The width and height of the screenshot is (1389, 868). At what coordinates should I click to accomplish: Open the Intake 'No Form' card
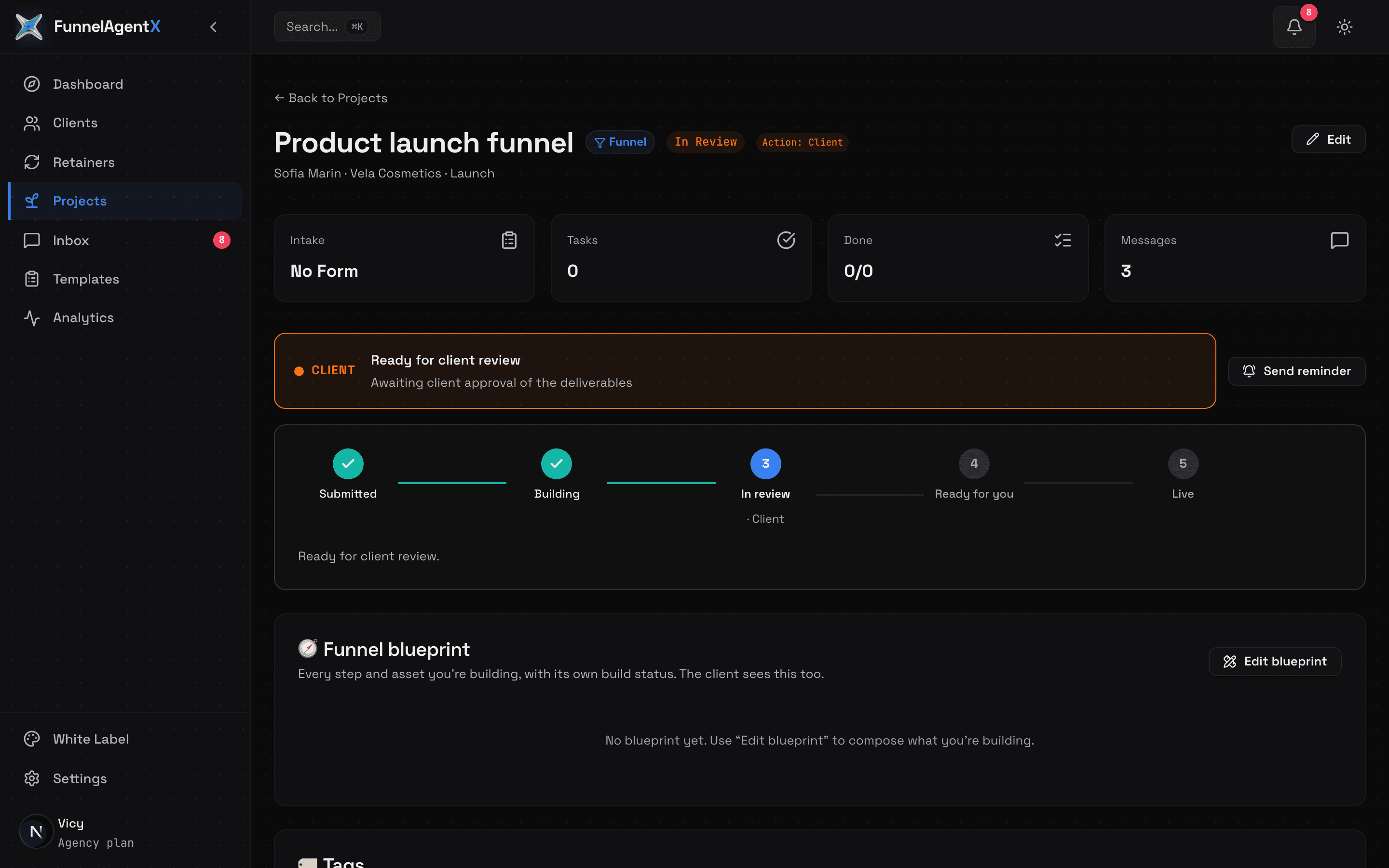(405, 258)
